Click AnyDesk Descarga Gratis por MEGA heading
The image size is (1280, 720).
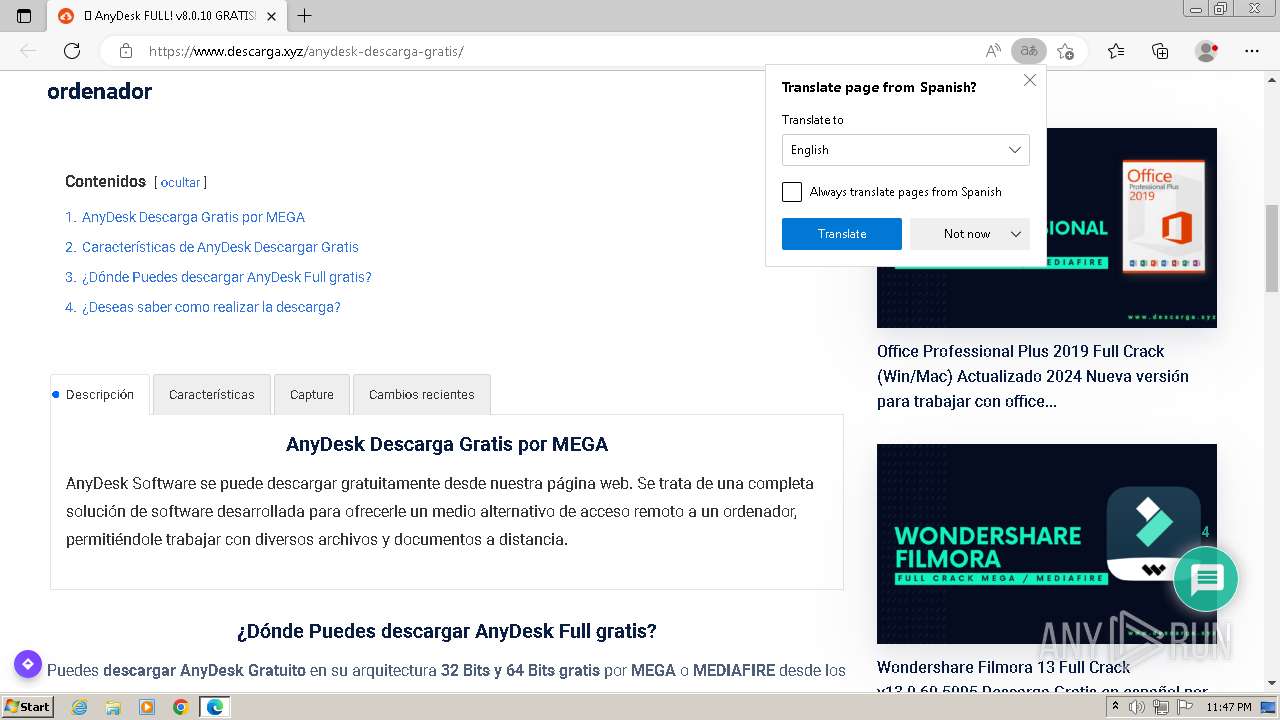pyautogui.click(x=447, y=444)
